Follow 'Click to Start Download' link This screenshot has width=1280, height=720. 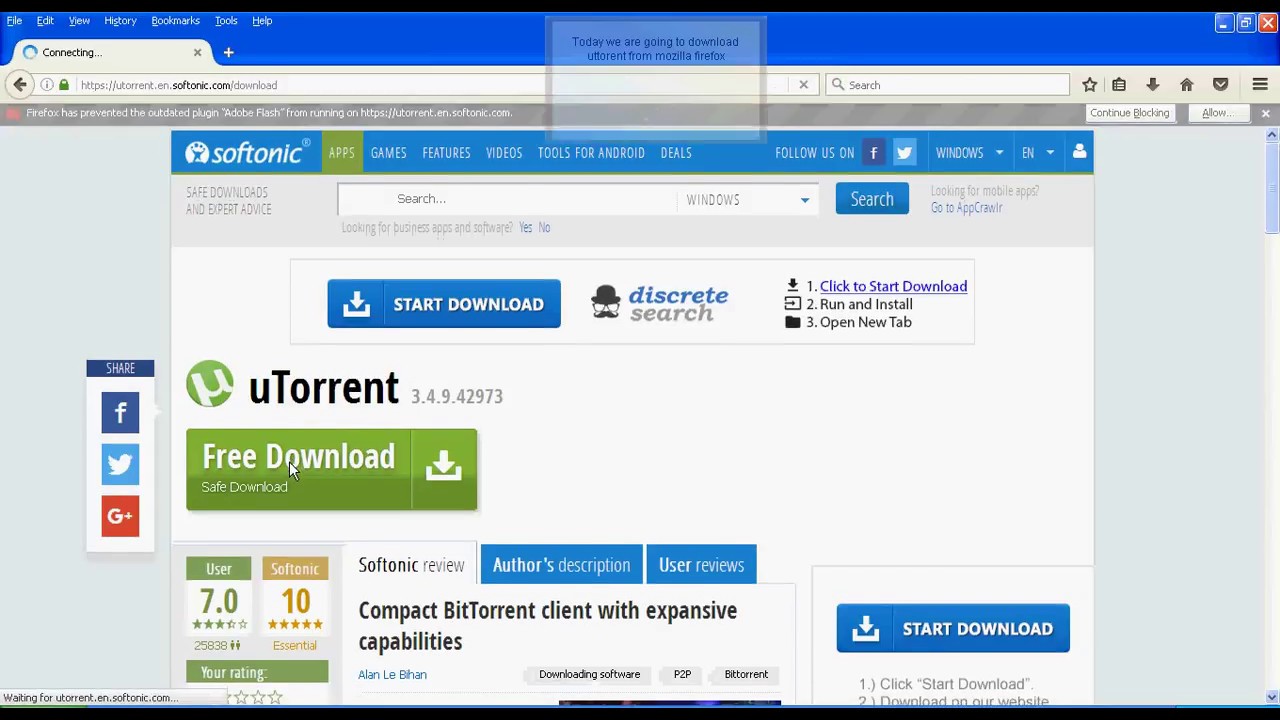(893, 286)
